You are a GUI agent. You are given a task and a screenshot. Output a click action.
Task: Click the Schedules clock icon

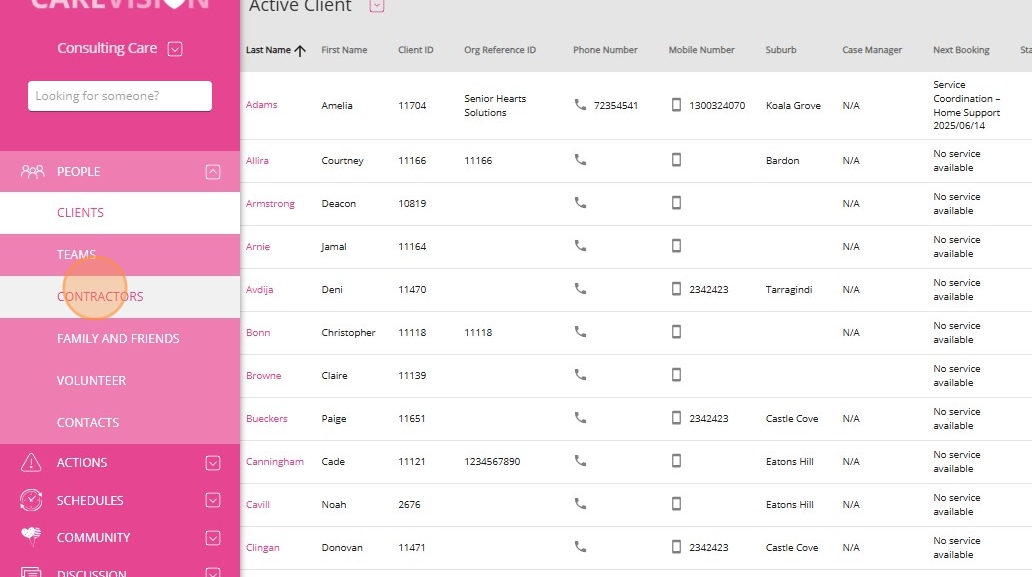31,500
